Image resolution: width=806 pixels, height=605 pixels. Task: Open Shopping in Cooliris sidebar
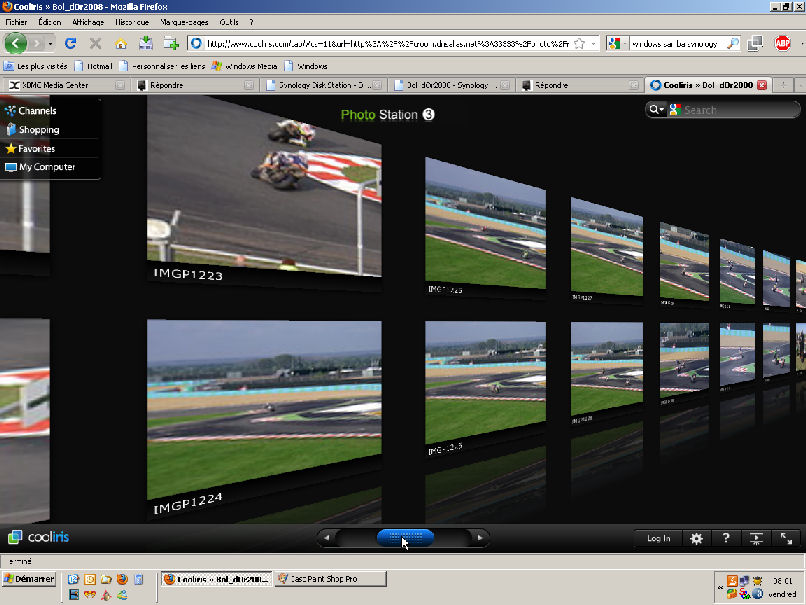(x=33, y=130)
